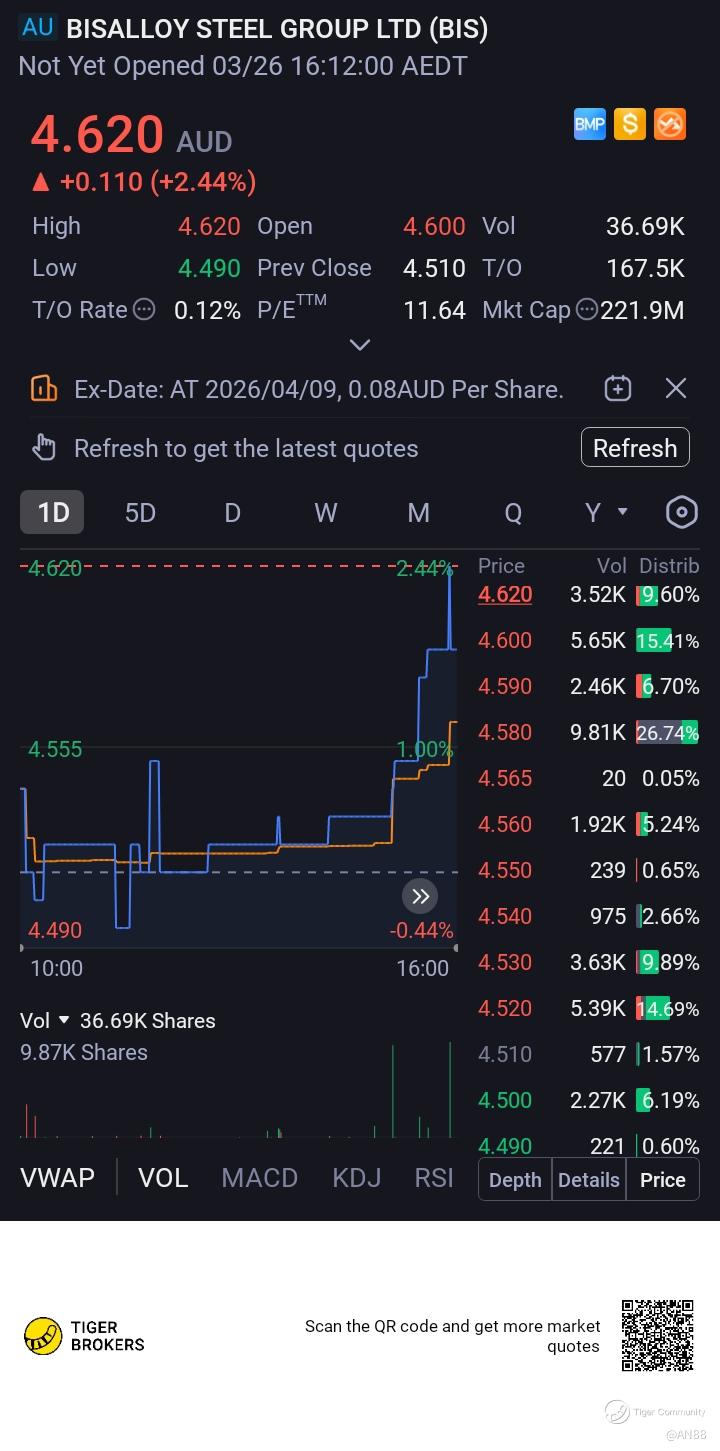The height and width of the screenshot is (1451, 720).
Task: Tap the BISALLOY STEEL GROUP LTD title
Action: coord(277,29)
